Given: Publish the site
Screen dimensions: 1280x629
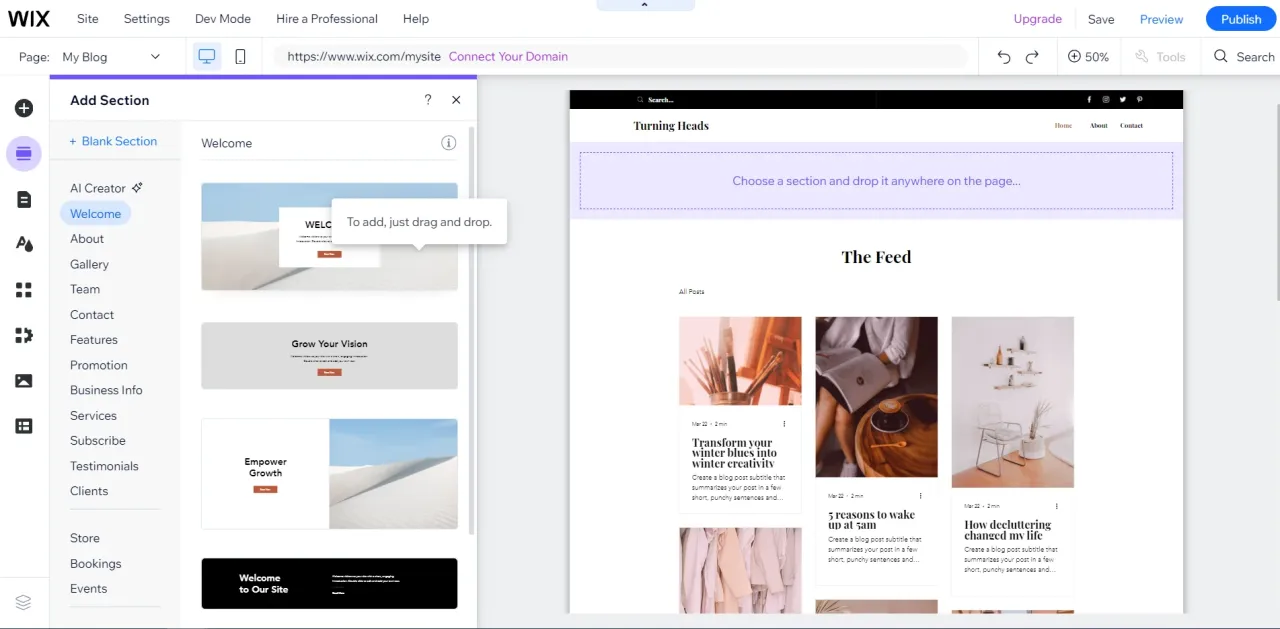Looking at the screenshot, I should pyautogui.click(x=1240, y=18).
